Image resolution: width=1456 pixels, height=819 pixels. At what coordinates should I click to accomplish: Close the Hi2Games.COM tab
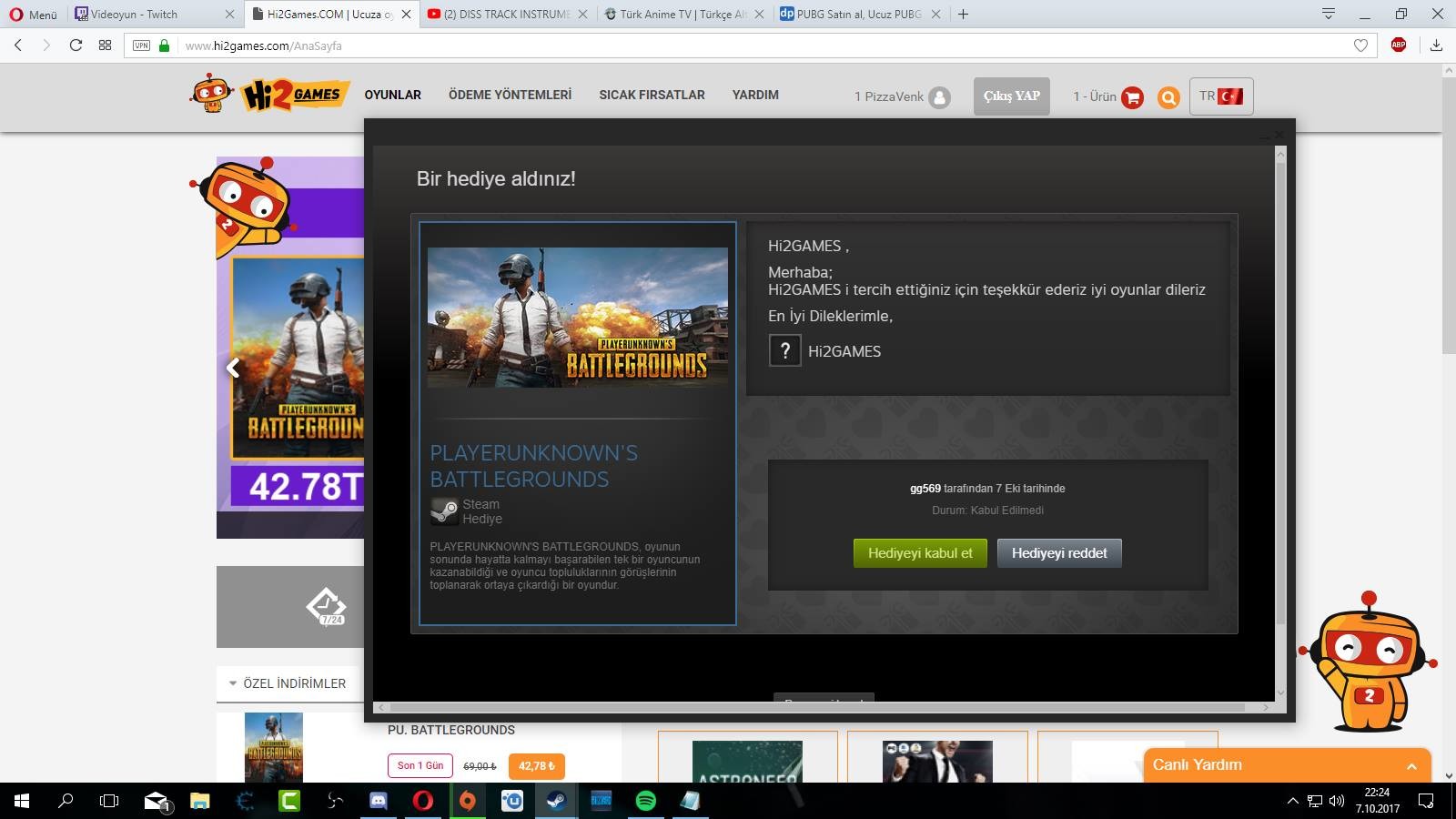(406, 14)
